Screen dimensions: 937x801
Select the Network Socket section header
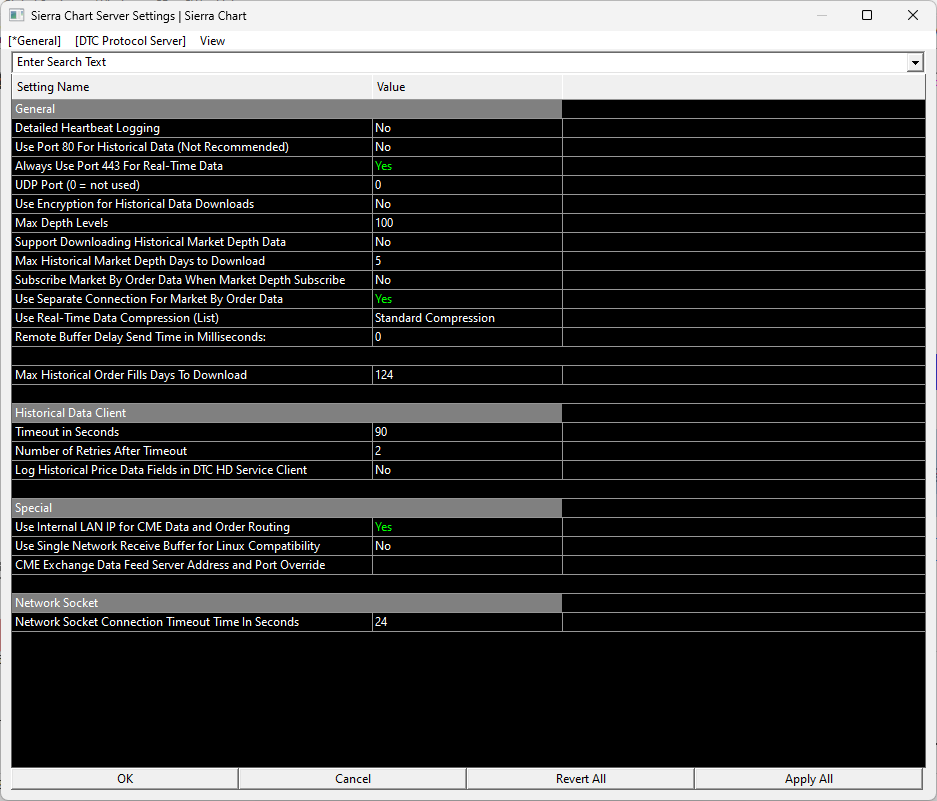[x=287, y=603]
